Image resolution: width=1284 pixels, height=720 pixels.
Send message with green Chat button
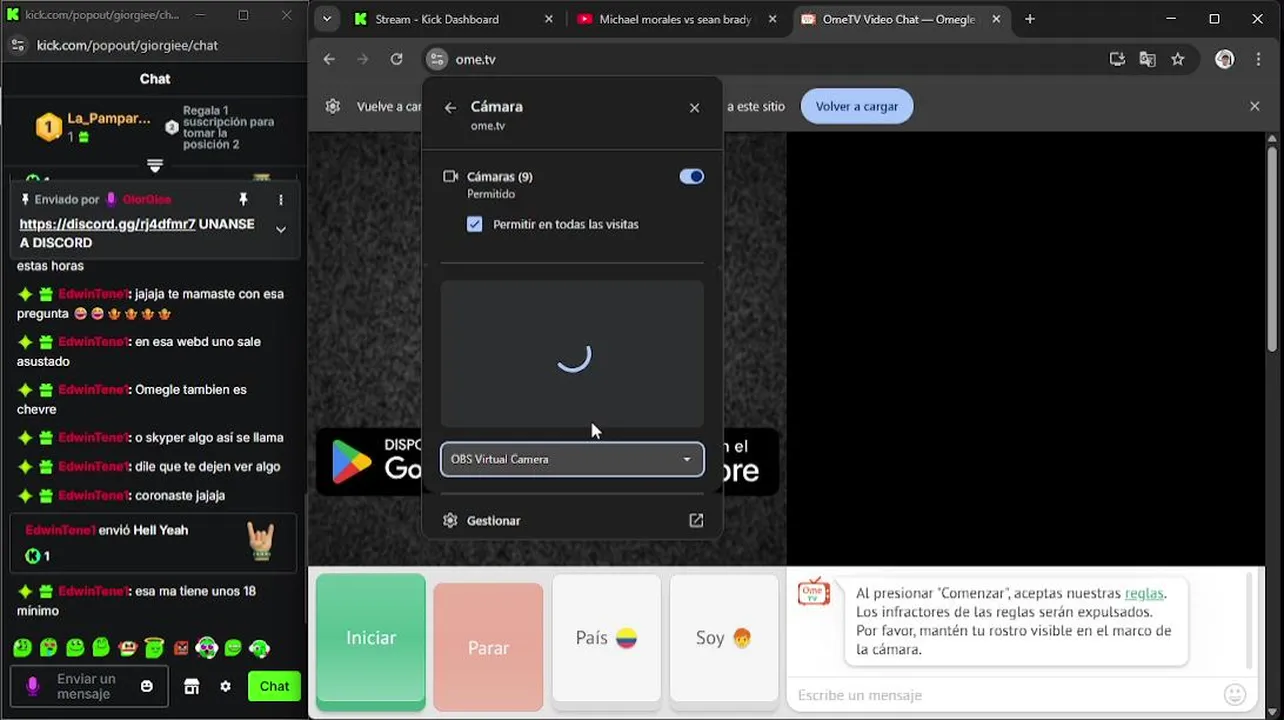coord(274,686)
